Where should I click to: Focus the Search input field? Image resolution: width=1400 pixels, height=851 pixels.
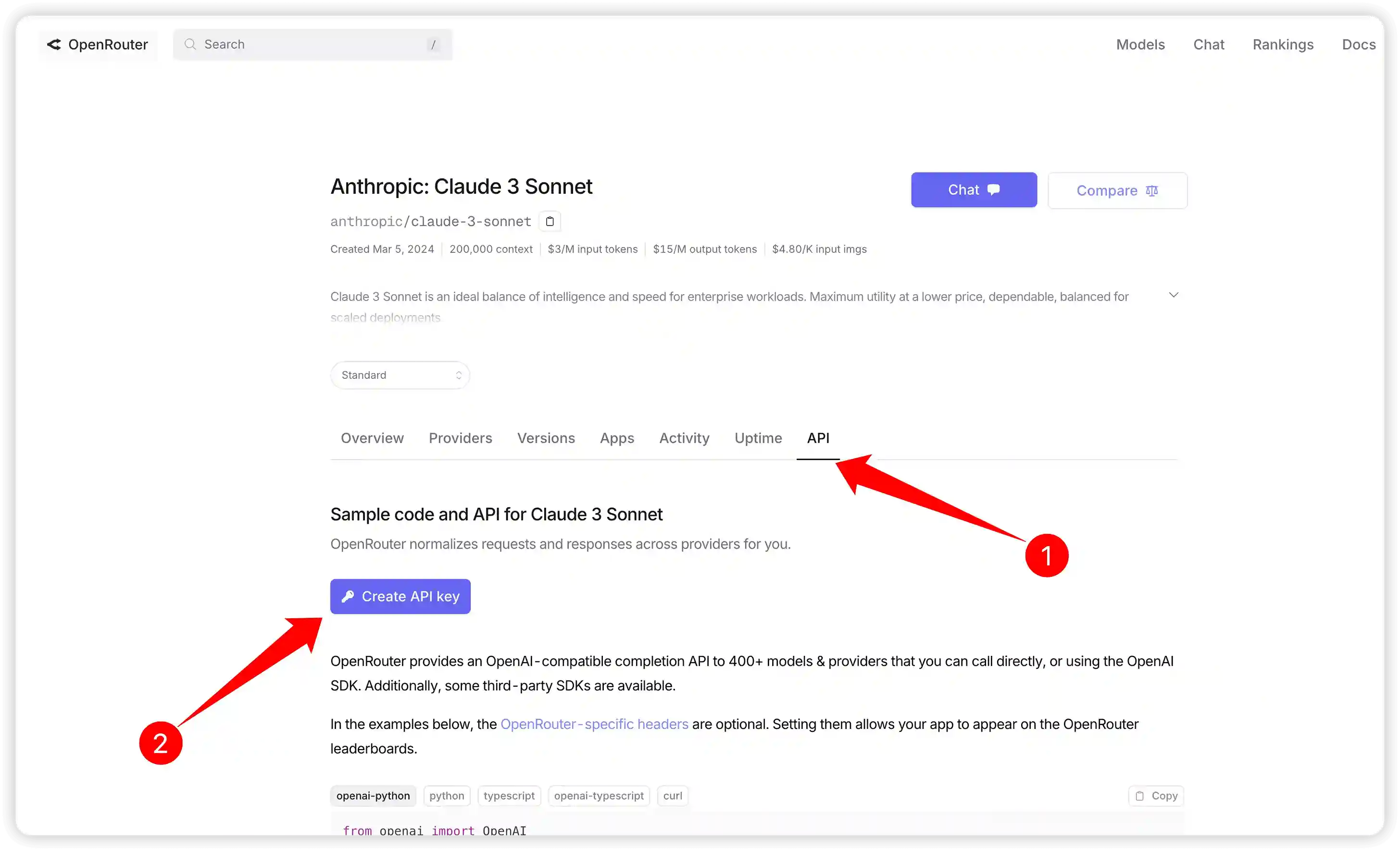pyautogui.click(x=312, y=44)
